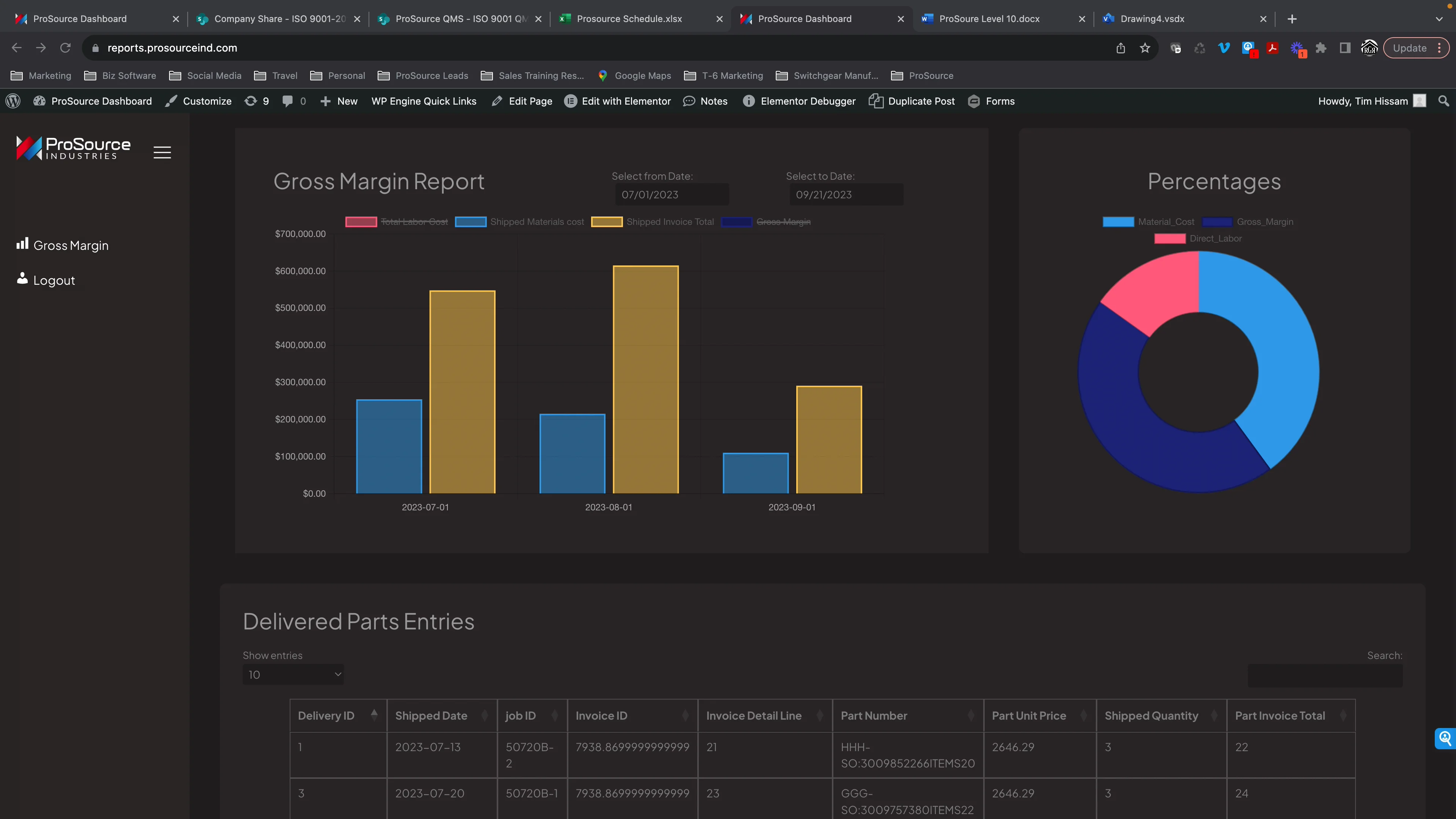Click the Select from Date field
The image size is (1456, 819).
[x=672, y=195]
